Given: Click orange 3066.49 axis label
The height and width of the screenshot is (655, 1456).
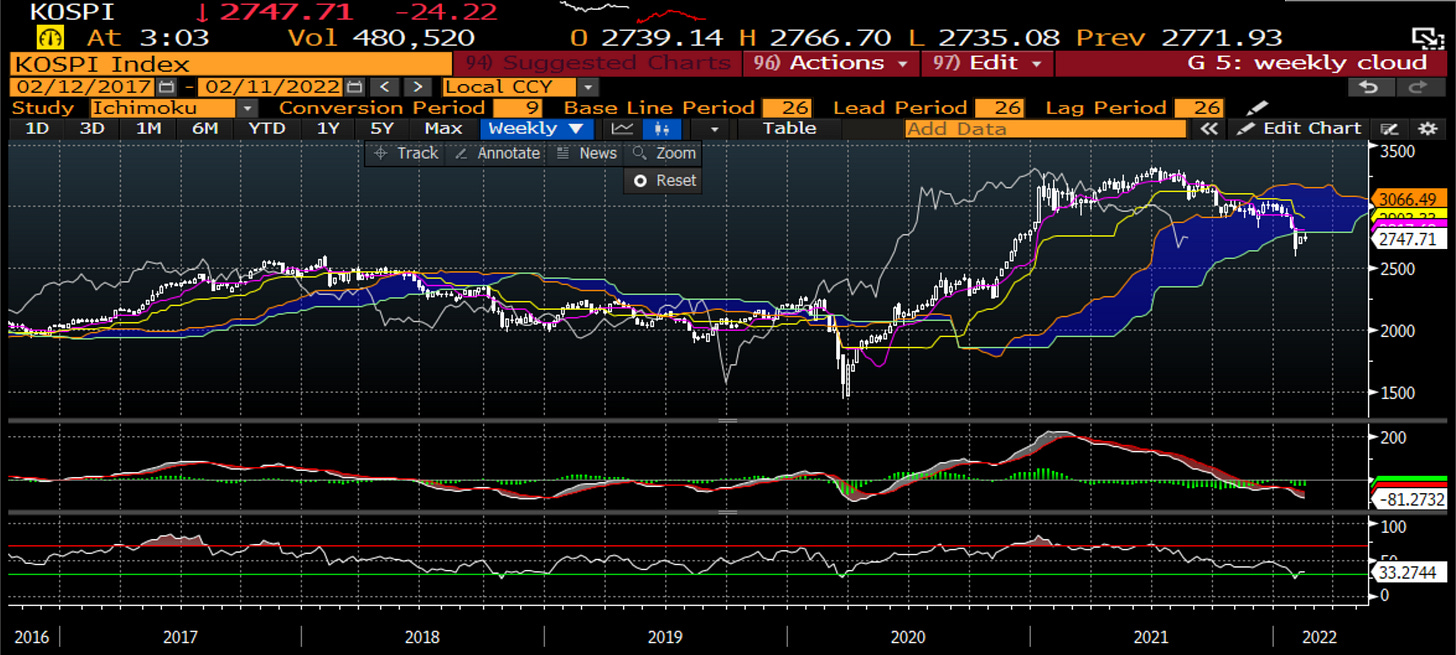Looking at the screenshot, I should (1410, 198).
